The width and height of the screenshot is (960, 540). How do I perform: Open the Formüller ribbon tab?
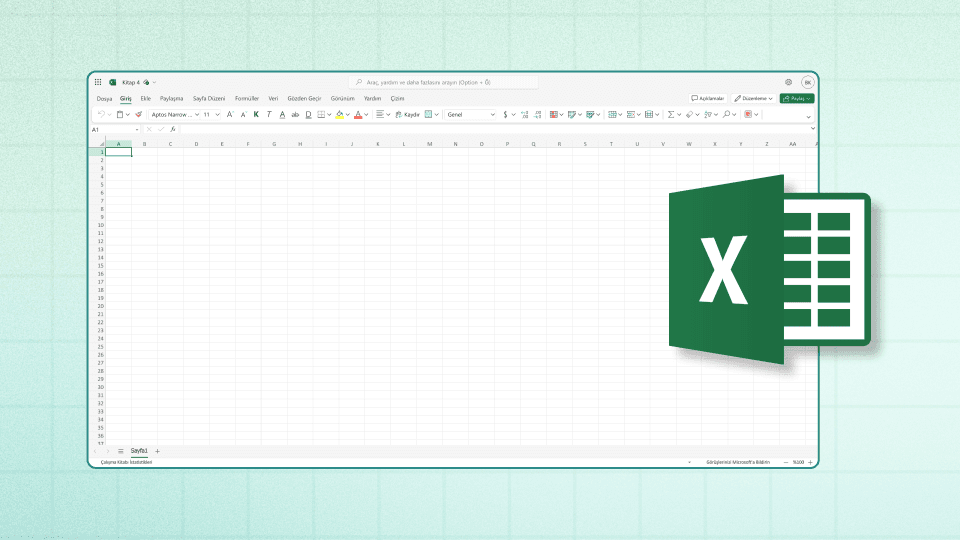pyautogui.click(x=247, y=99)
